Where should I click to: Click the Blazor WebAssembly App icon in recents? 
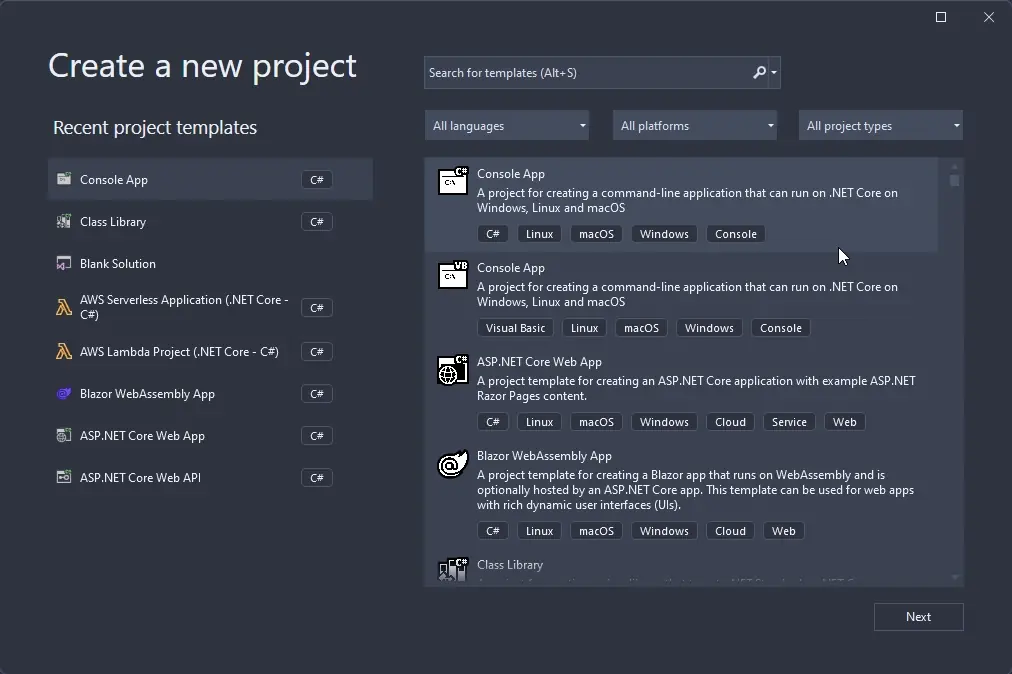pyautogui.click(x=64, y=393)
